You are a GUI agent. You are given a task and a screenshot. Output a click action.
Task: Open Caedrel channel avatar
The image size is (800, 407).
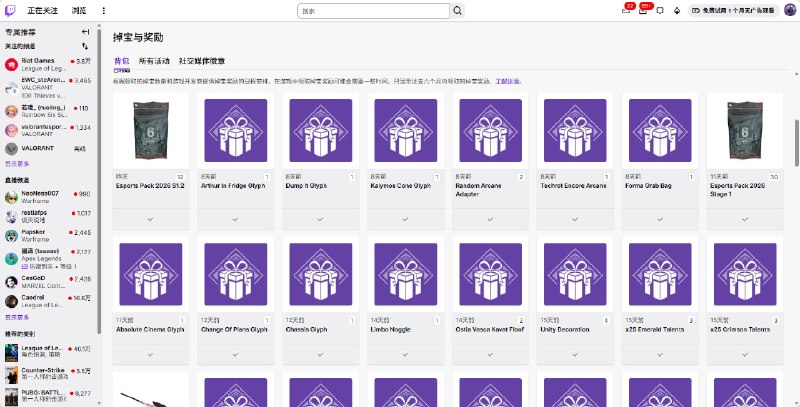[x=11, y=301]
